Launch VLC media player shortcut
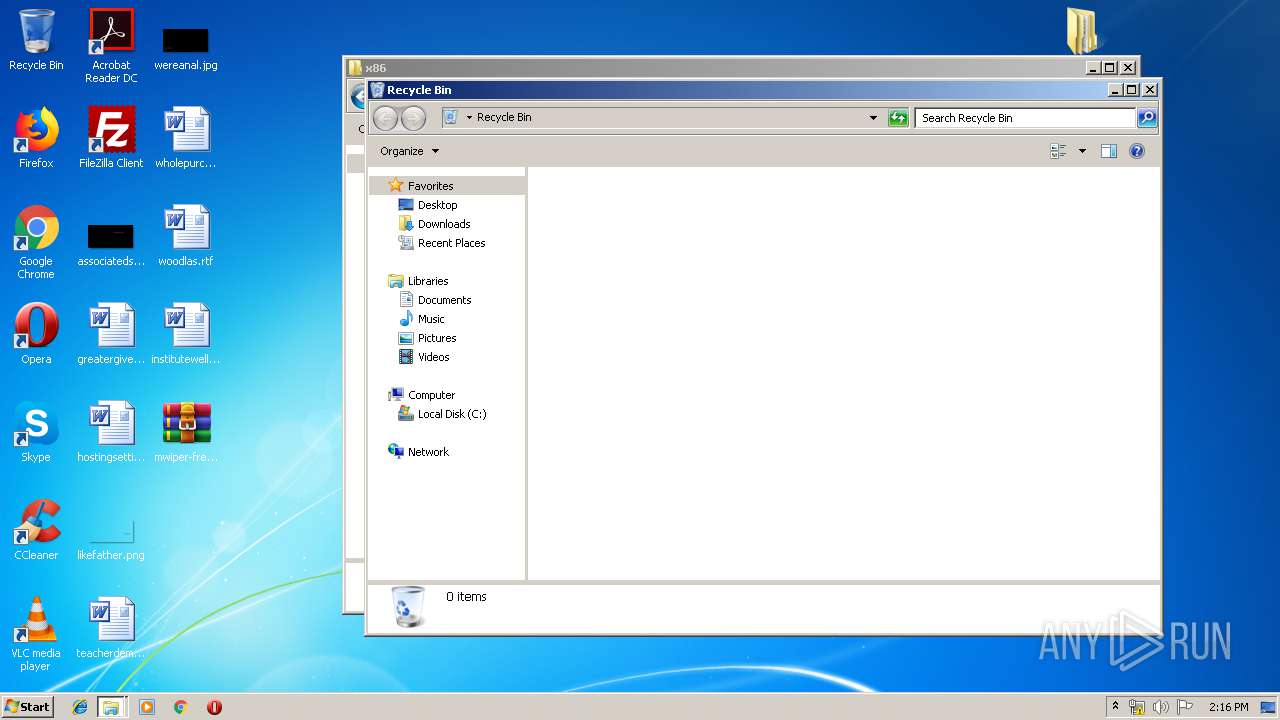The height and width of the screenshot is (720, 1280). (x=36, y=634)
